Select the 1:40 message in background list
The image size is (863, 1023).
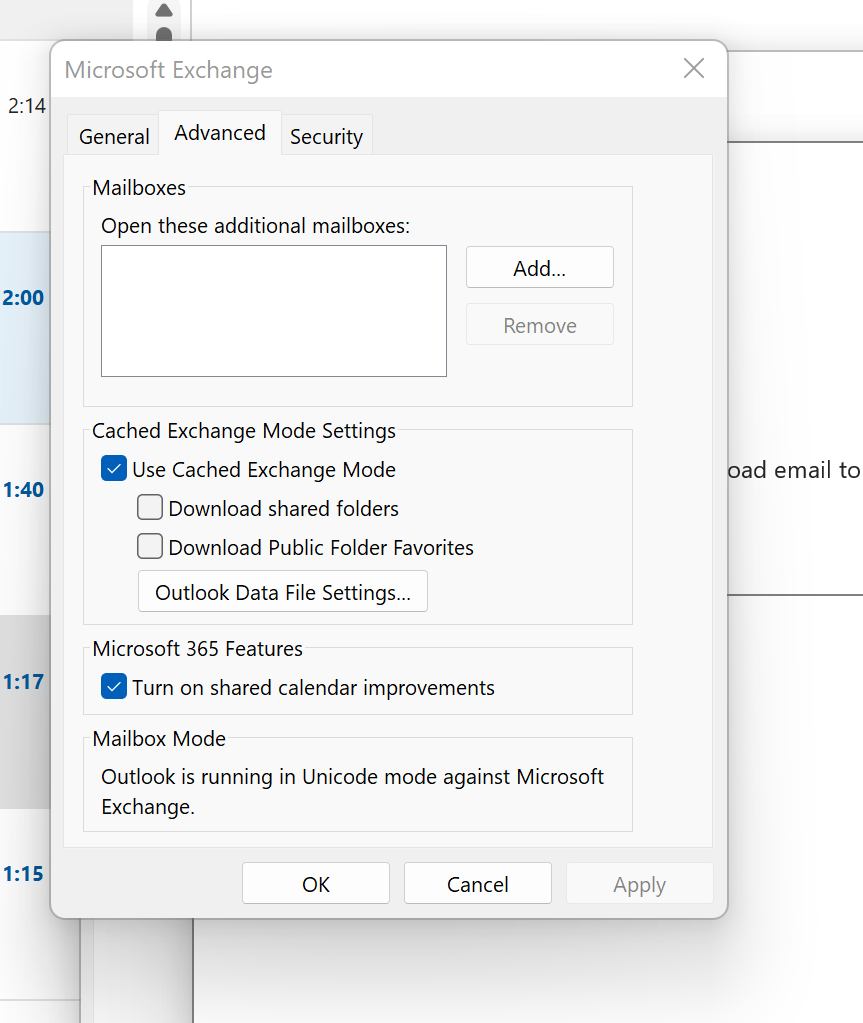pyautogui.click(x=25, y=519)
